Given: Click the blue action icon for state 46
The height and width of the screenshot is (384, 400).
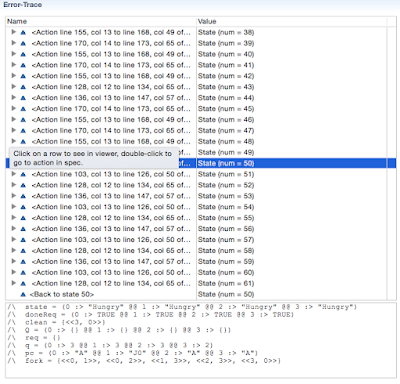Looking at the screenshot, I should 23,120.
